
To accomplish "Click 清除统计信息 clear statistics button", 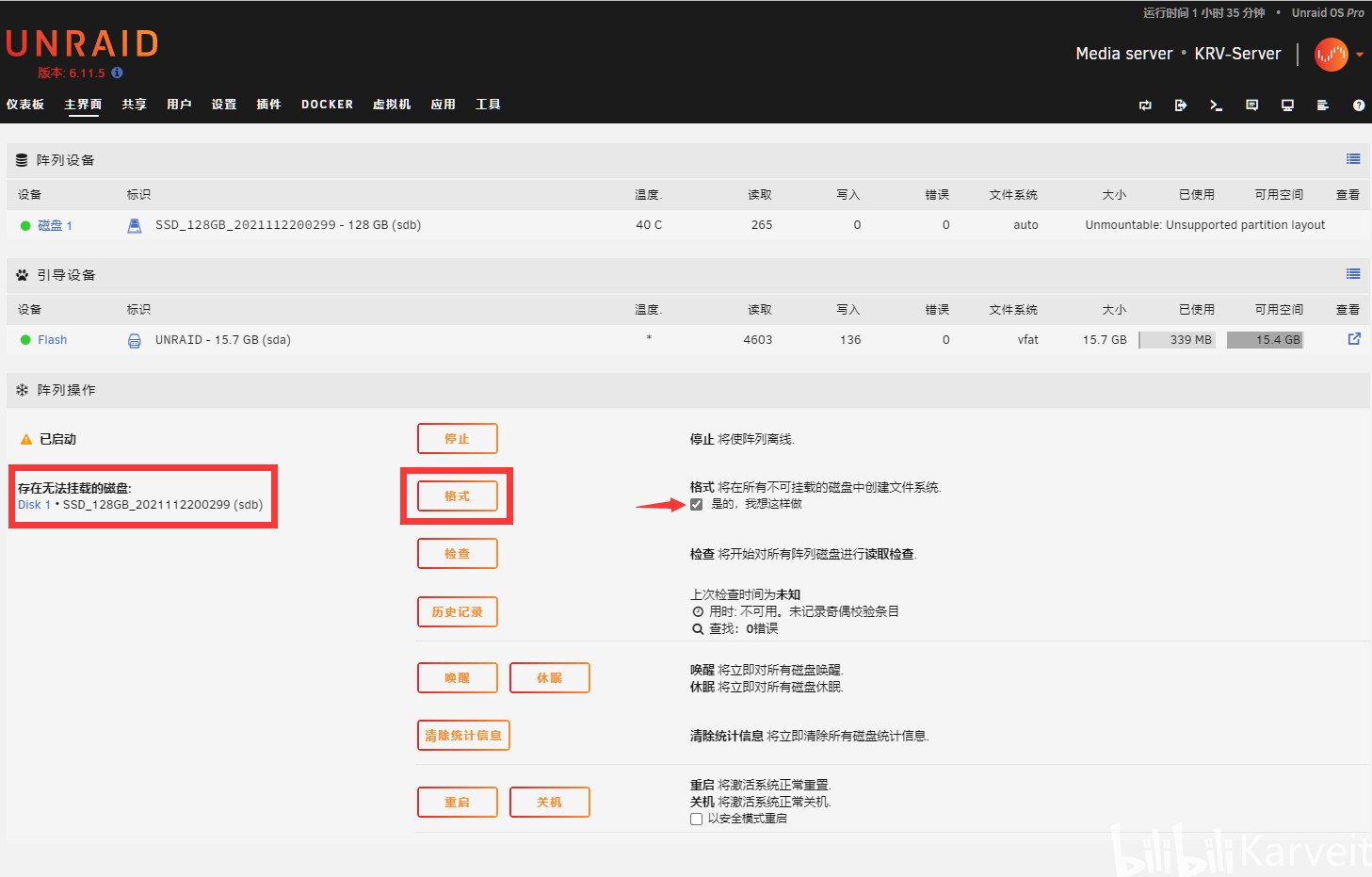I will [x=463, y=736].
